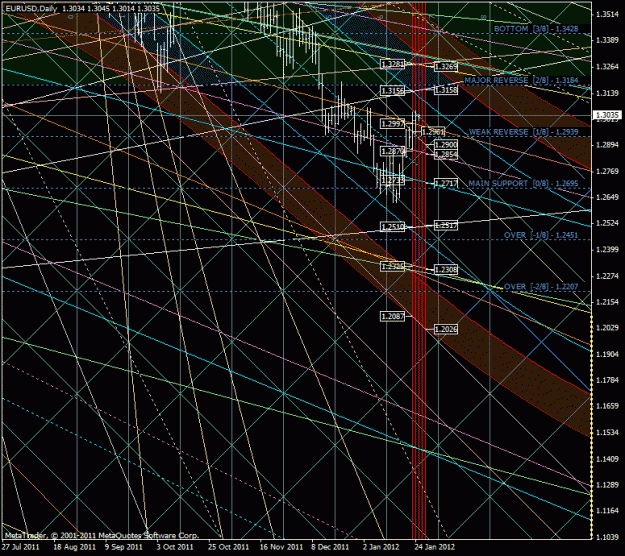625x556 pixels.
Task: Click the 1.2029 price scale value
Action: [607, 328]
